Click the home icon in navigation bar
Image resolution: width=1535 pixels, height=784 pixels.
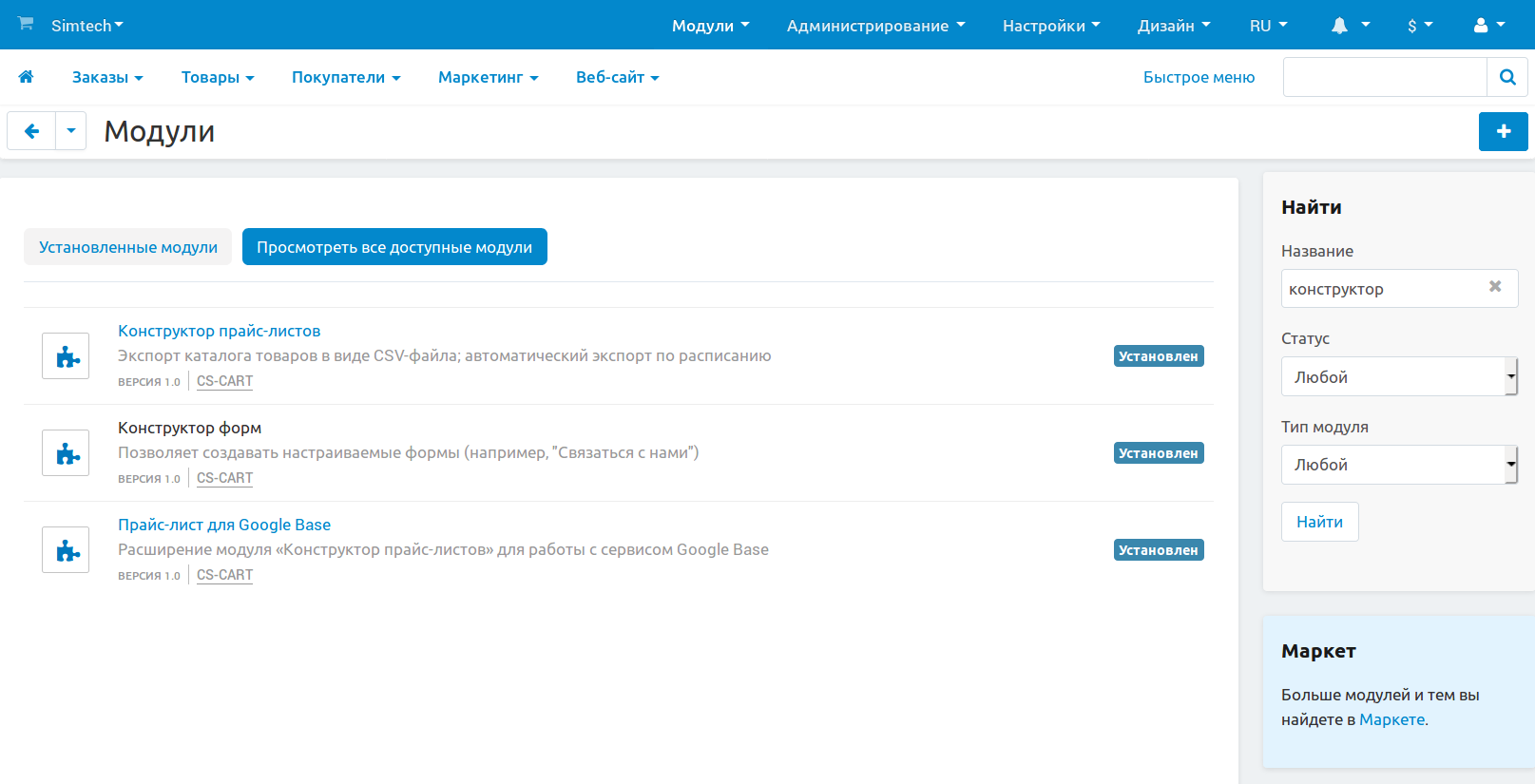(26, 77)
